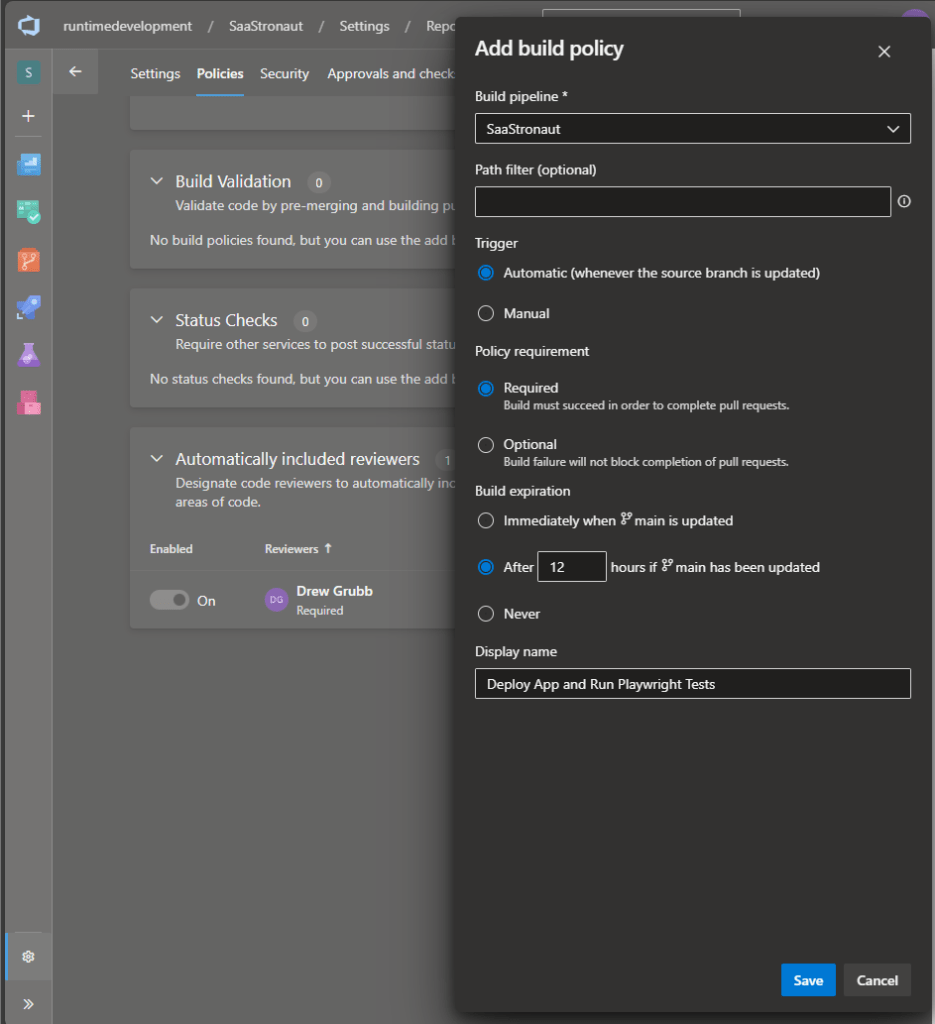Viewport: 935px width, 1024px height.
Task: Select the Optional policy requirement
Action: coord(486,445)
